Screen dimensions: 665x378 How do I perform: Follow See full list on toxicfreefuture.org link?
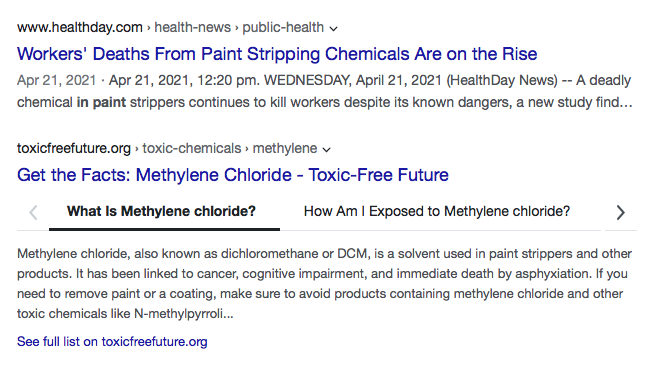pyautogui.click(x=112, y=342)
